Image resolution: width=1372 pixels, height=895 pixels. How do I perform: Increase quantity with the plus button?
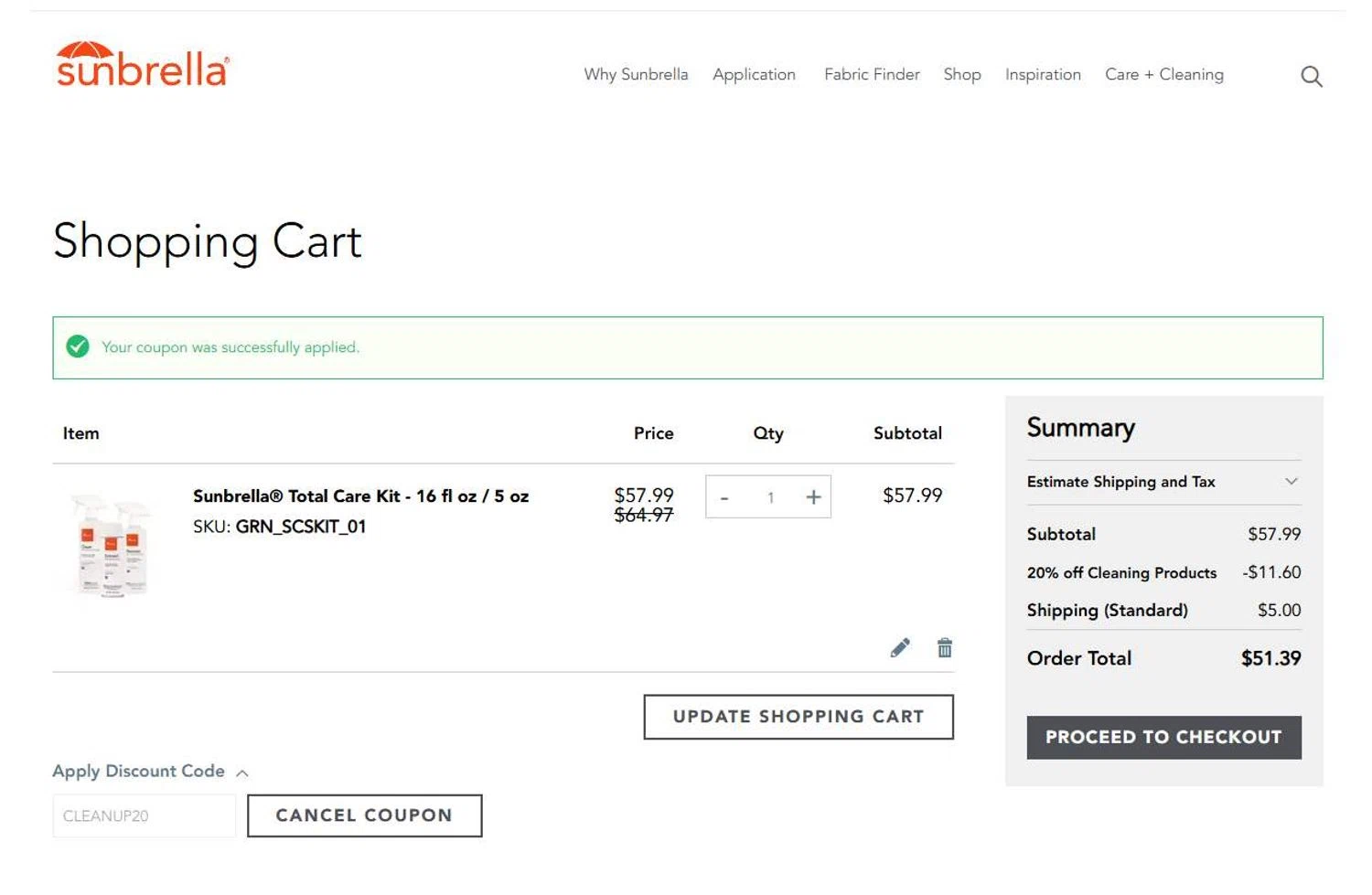click(813, 497)
